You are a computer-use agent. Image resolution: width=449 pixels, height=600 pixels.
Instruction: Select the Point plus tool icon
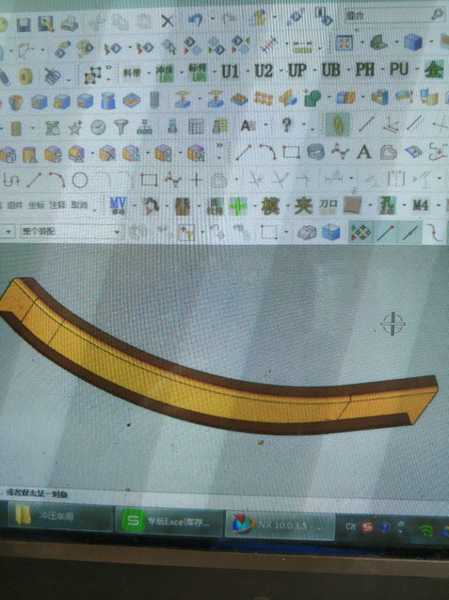[197, 179]
